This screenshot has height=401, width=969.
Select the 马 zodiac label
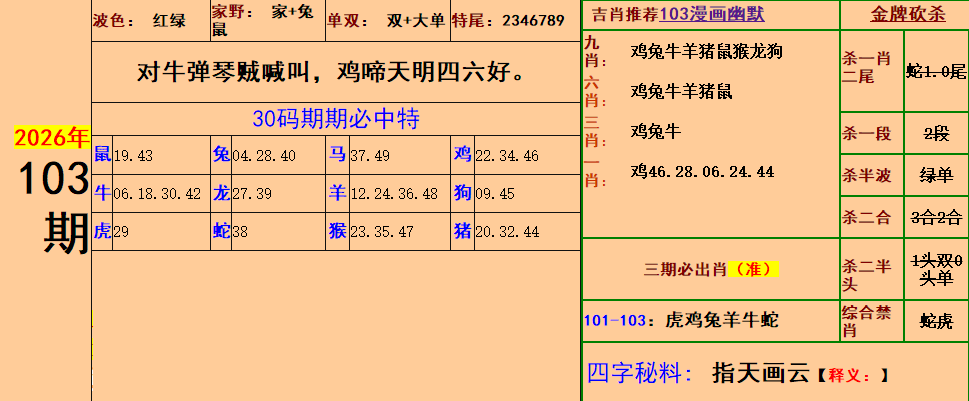[337, 154]
